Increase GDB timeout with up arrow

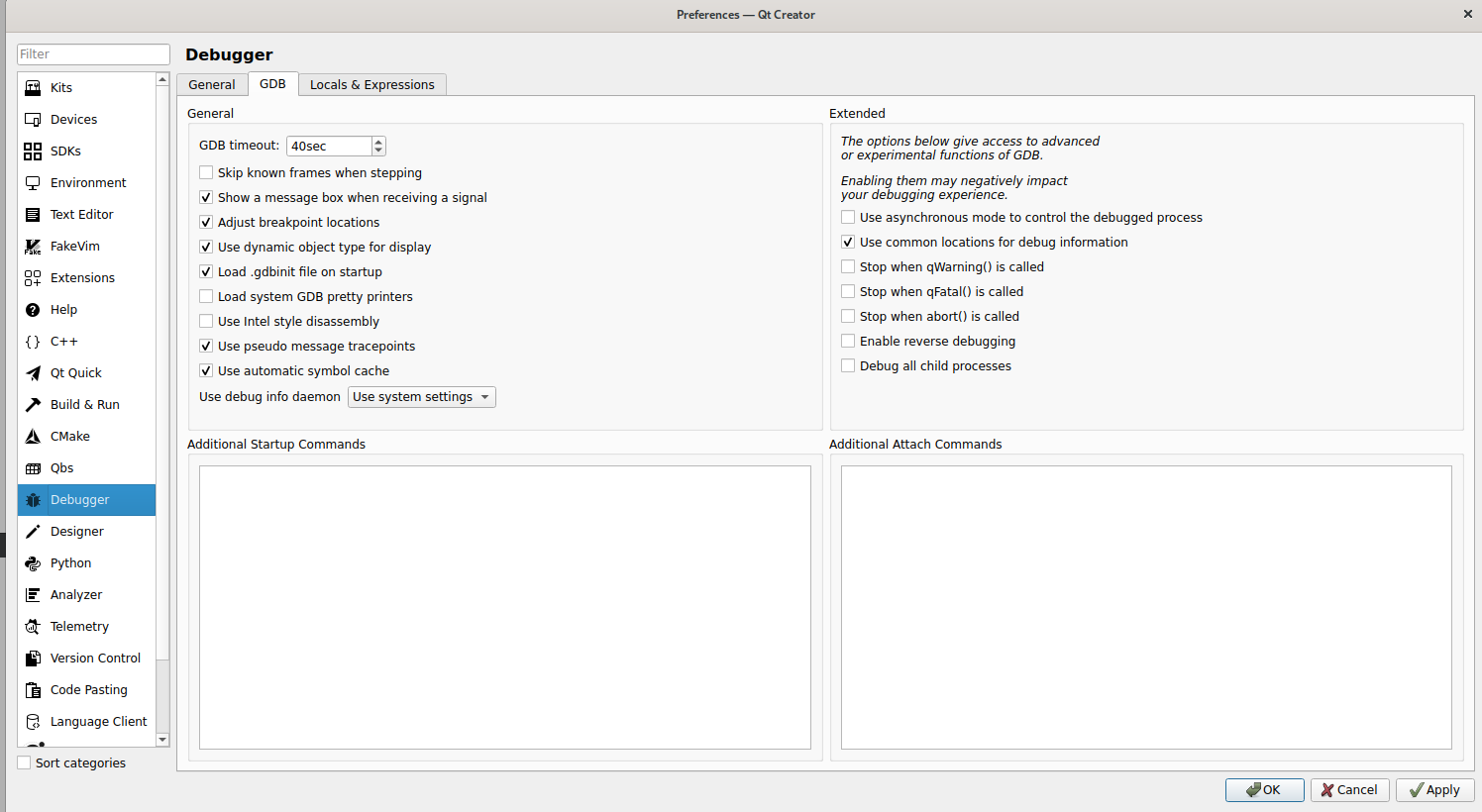378,142
